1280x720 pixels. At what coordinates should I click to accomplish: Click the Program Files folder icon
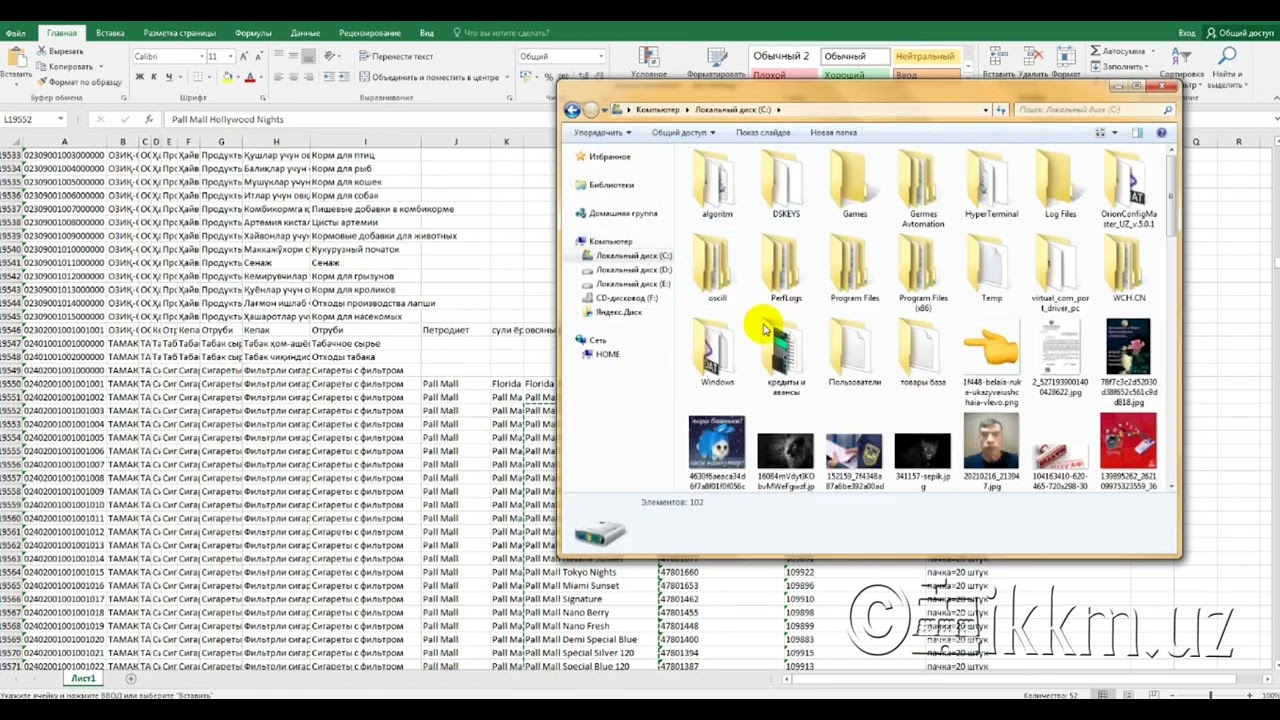(x=854, y=264)
